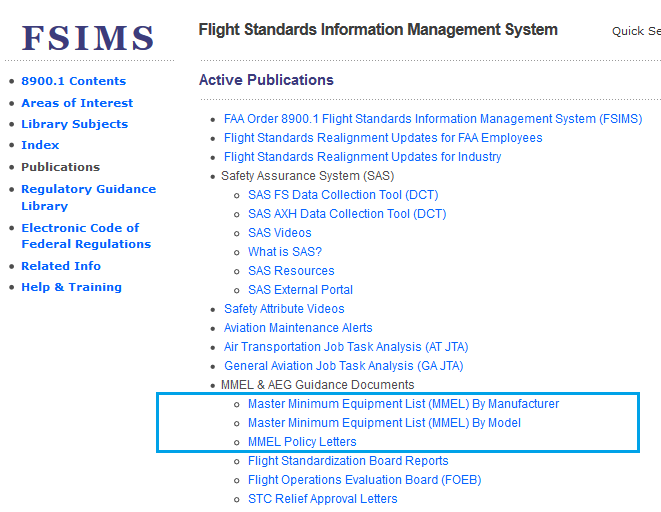Open the SAS External Portal link
The height and width of the screenshot is (512, 661).
pyautogui.click(x=300, y=290)
